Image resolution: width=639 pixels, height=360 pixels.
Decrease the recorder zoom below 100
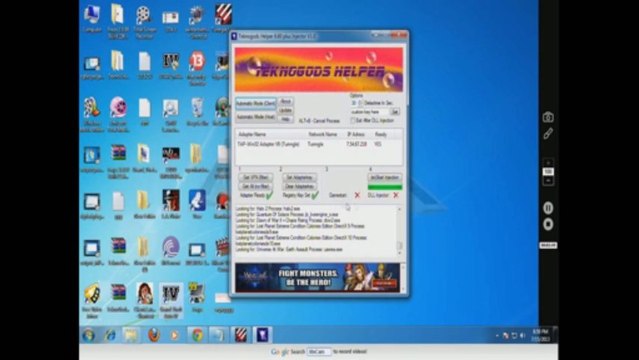coord(548,180)
